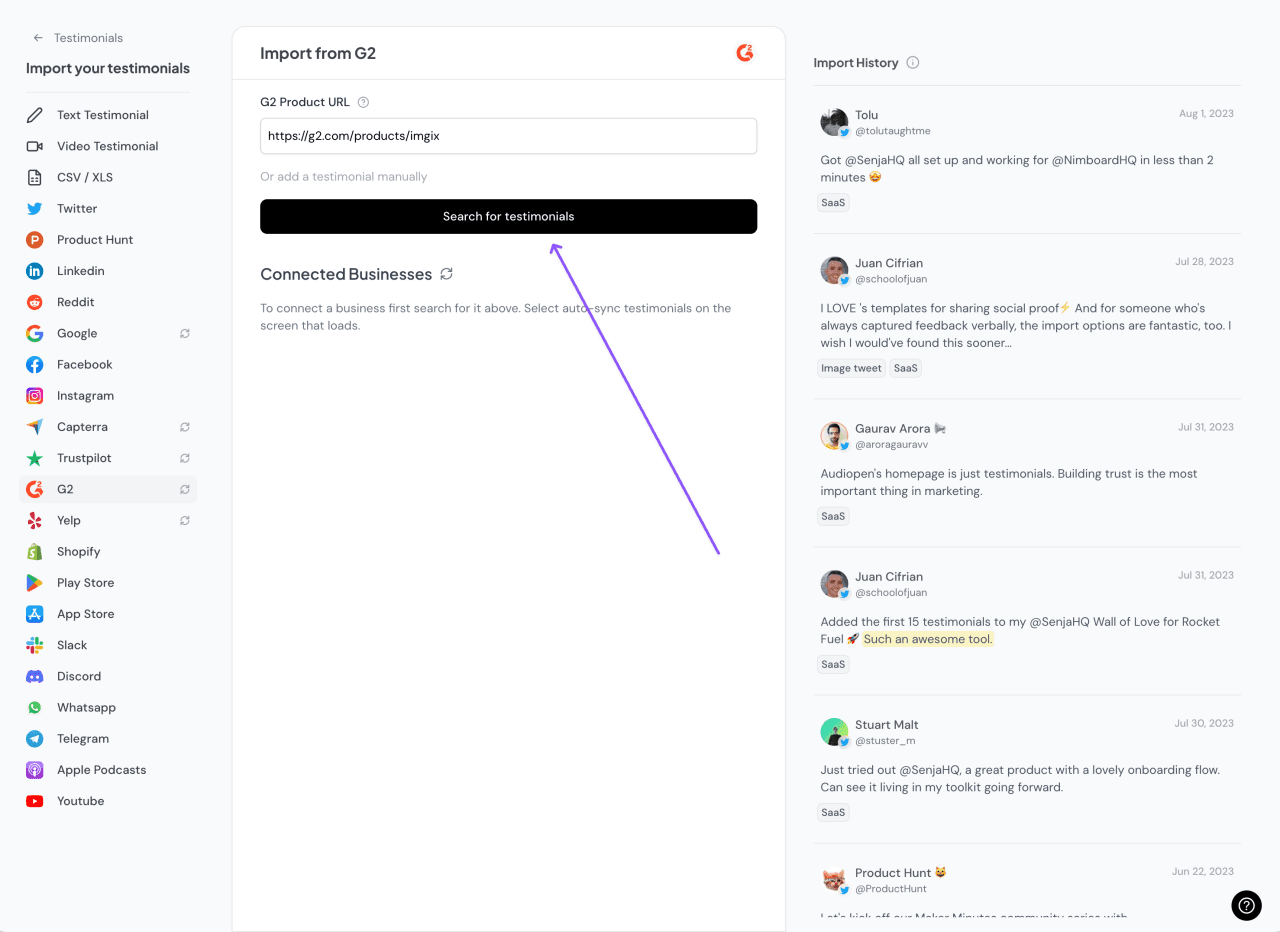Image resolution: width=1280 pixels, height=932 pixels.
Task: Click the Aug 1, 2023 date
Action: click(1206, 113)
